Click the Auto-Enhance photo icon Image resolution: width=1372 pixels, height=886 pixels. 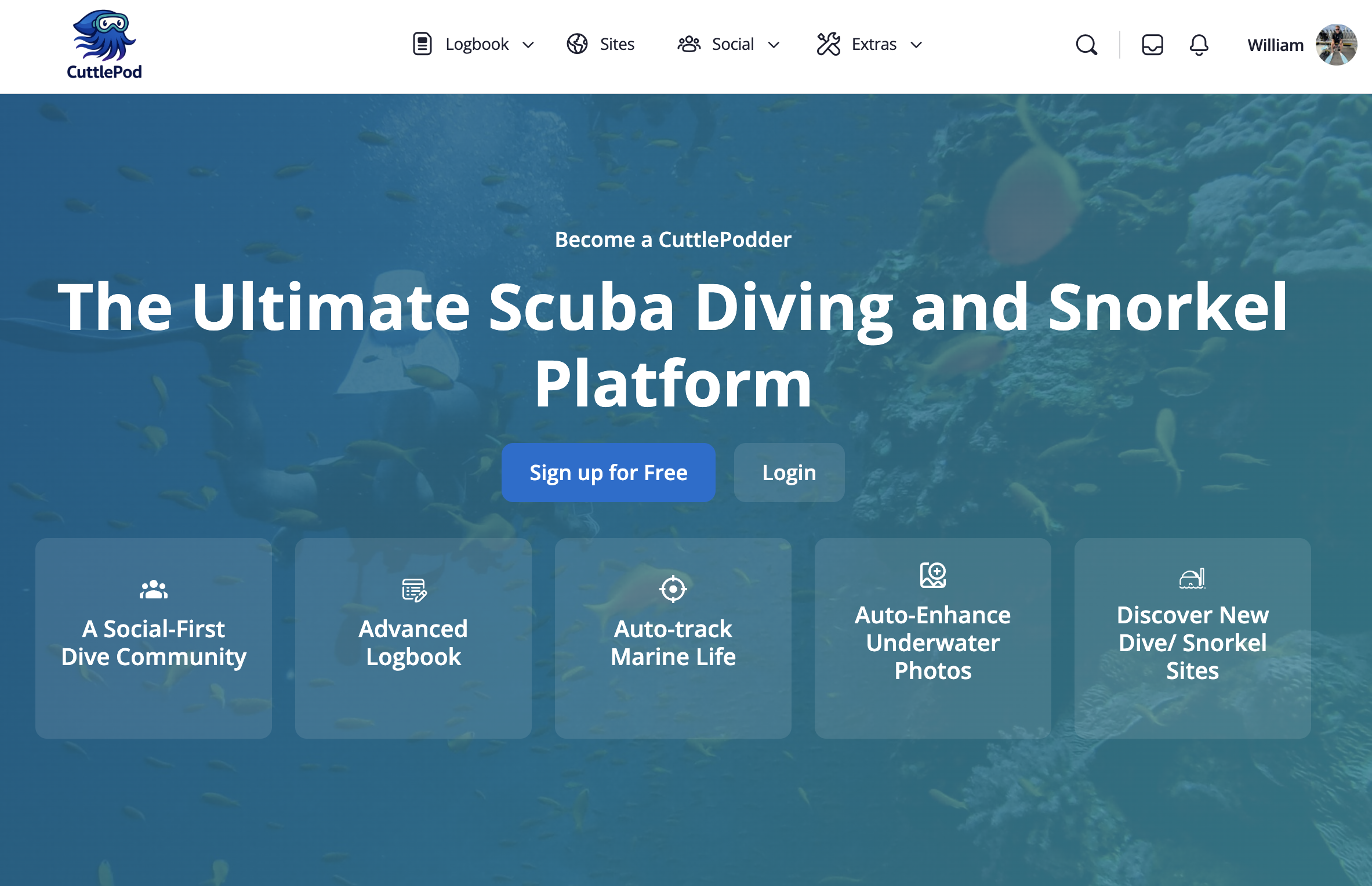point(932,575)
